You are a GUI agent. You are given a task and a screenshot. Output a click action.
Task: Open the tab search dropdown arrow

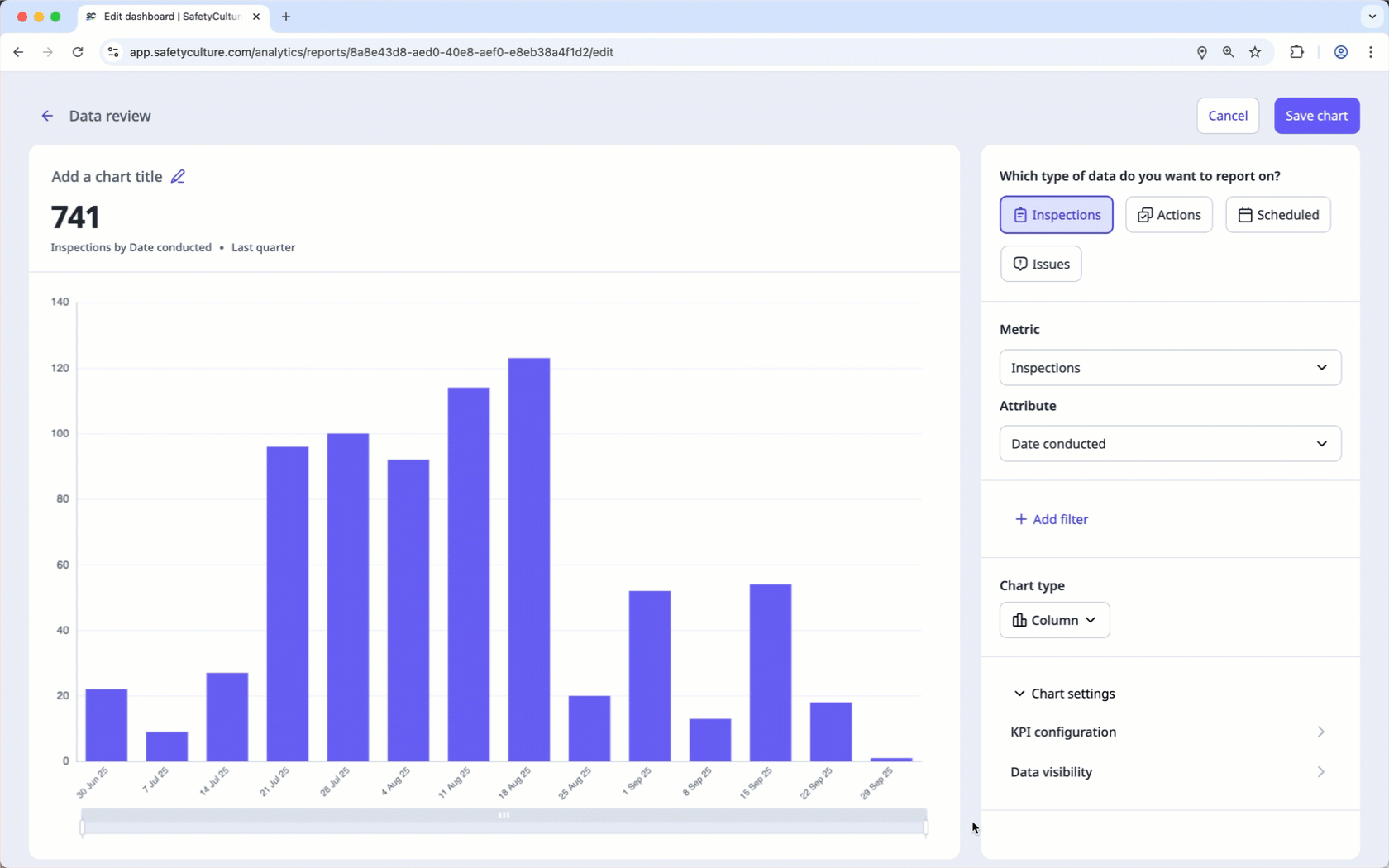[1372, 17]
